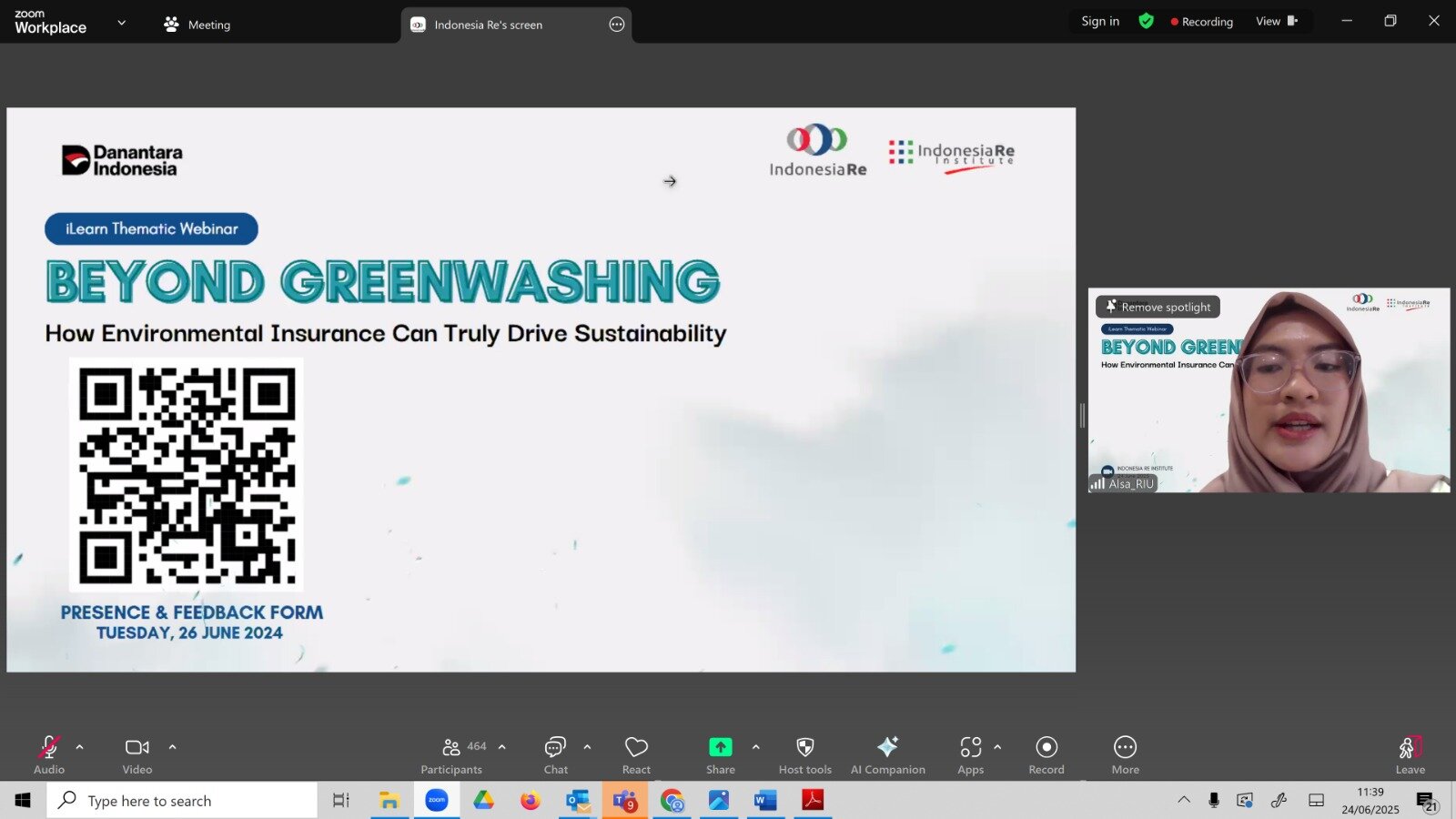Open Host tools shield

805,755
